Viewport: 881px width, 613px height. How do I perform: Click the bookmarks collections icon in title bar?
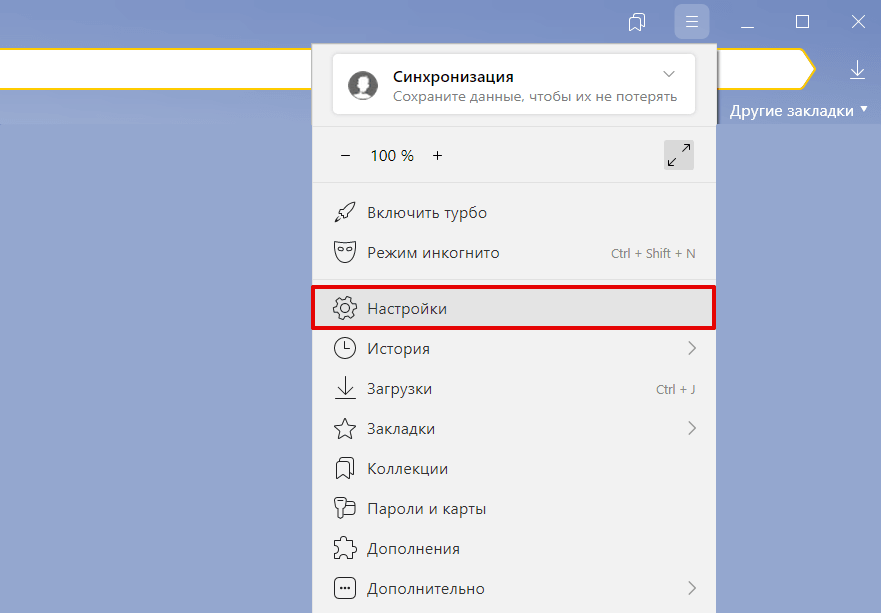(x=637, y=22)
